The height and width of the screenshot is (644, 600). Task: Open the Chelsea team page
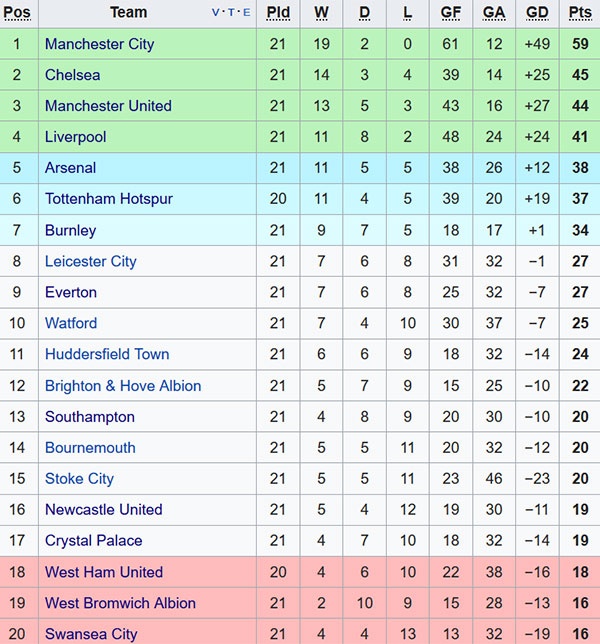(x=72, y=75)
